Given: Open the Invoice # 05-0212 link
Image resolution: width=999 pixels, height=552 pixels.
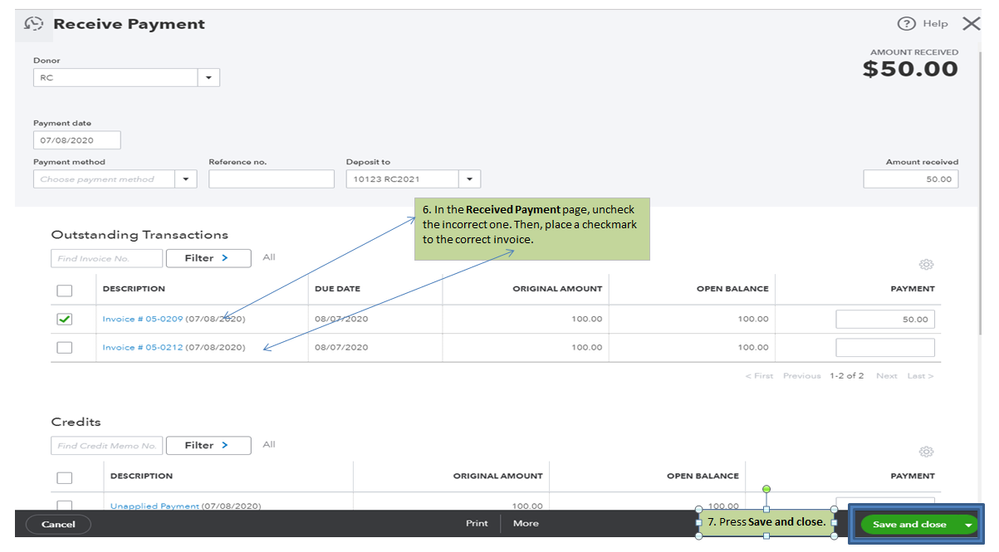Looking at the screenshot, I should (142, 347).
